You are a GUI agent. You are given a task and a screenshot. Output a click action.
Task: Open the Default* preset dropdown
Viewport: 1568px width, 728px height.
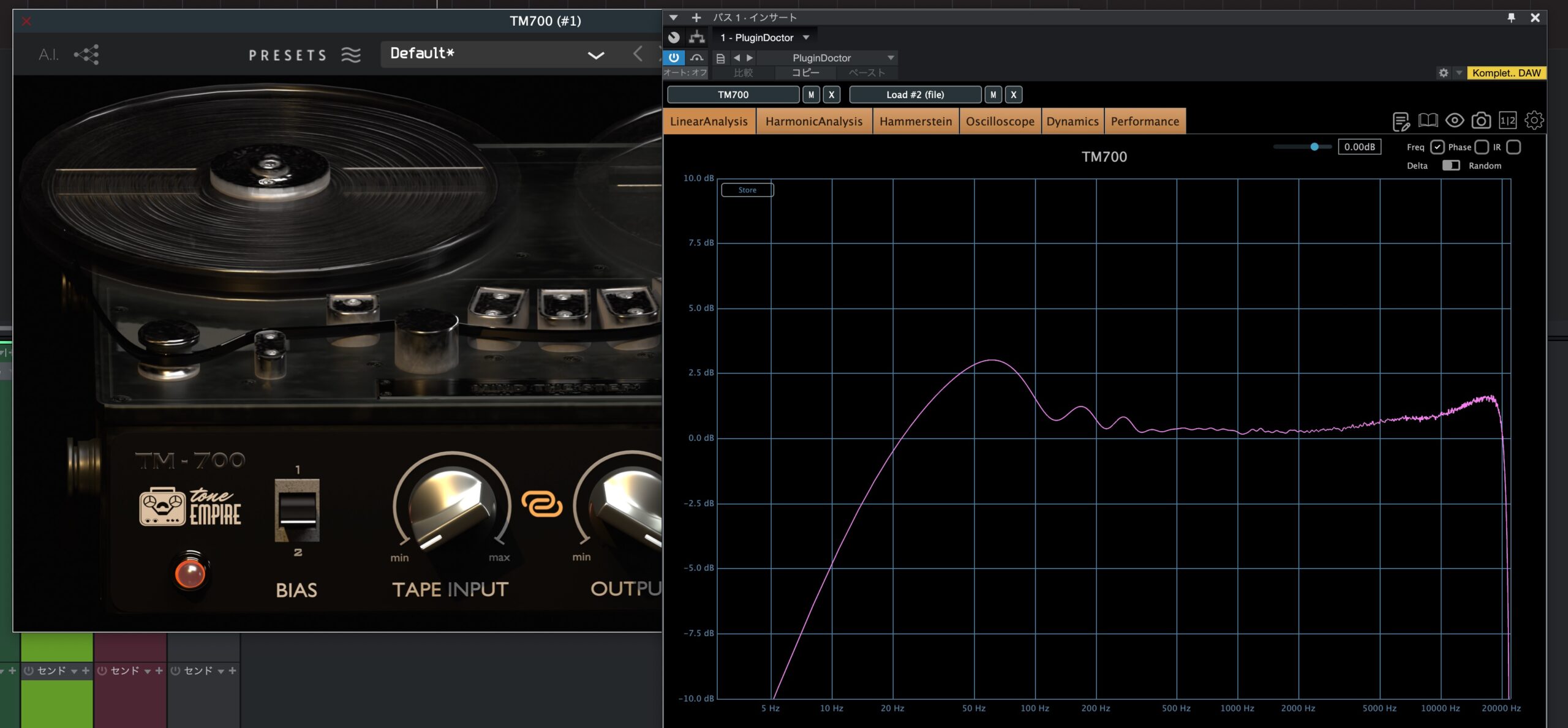point(595,54)
